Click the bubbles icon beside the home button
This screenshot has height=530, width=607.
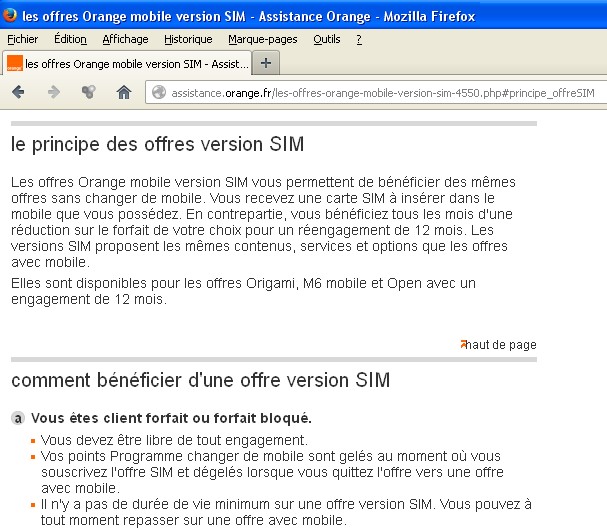tap(89, 92)
